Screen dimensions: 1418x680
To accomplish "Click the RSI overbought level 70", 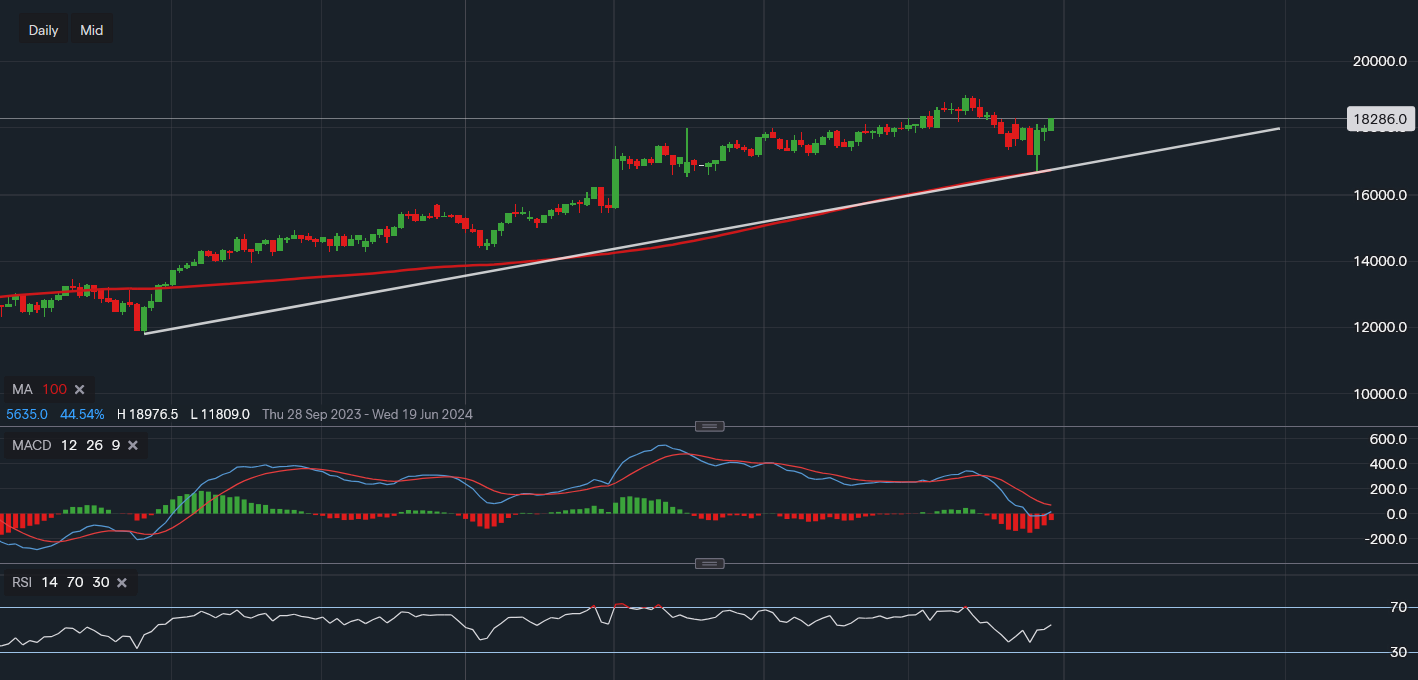I will (x=74, y=582).
